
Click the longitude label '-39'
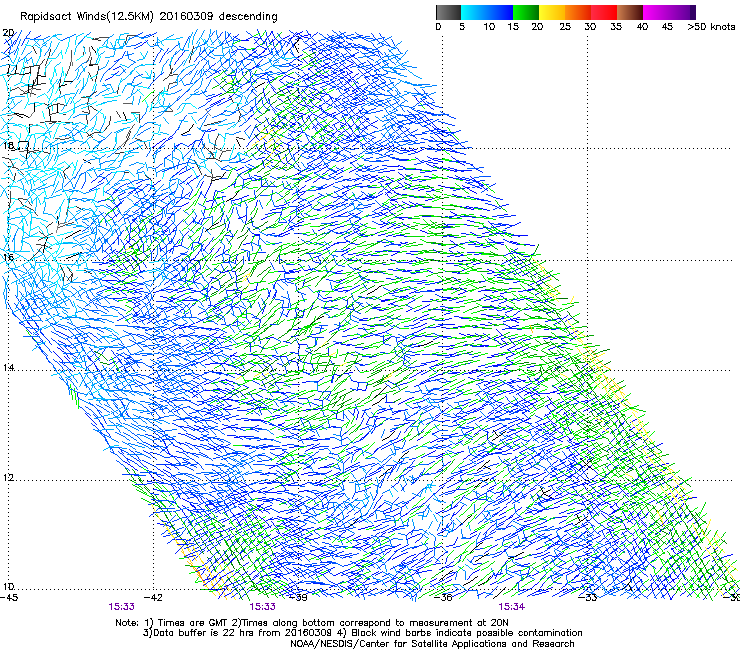point(298,598)
